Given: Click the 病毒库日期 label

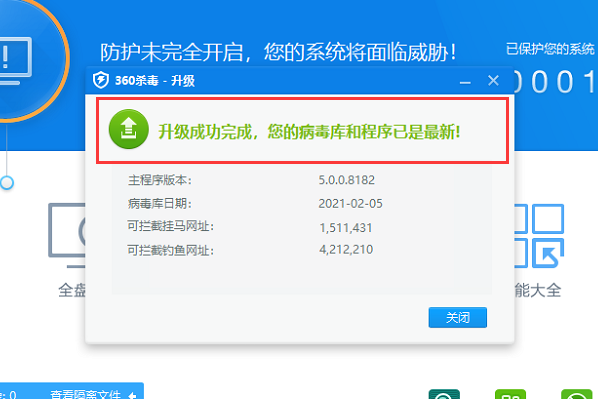Looking at the screenshot, I should [x=160, y=203].
